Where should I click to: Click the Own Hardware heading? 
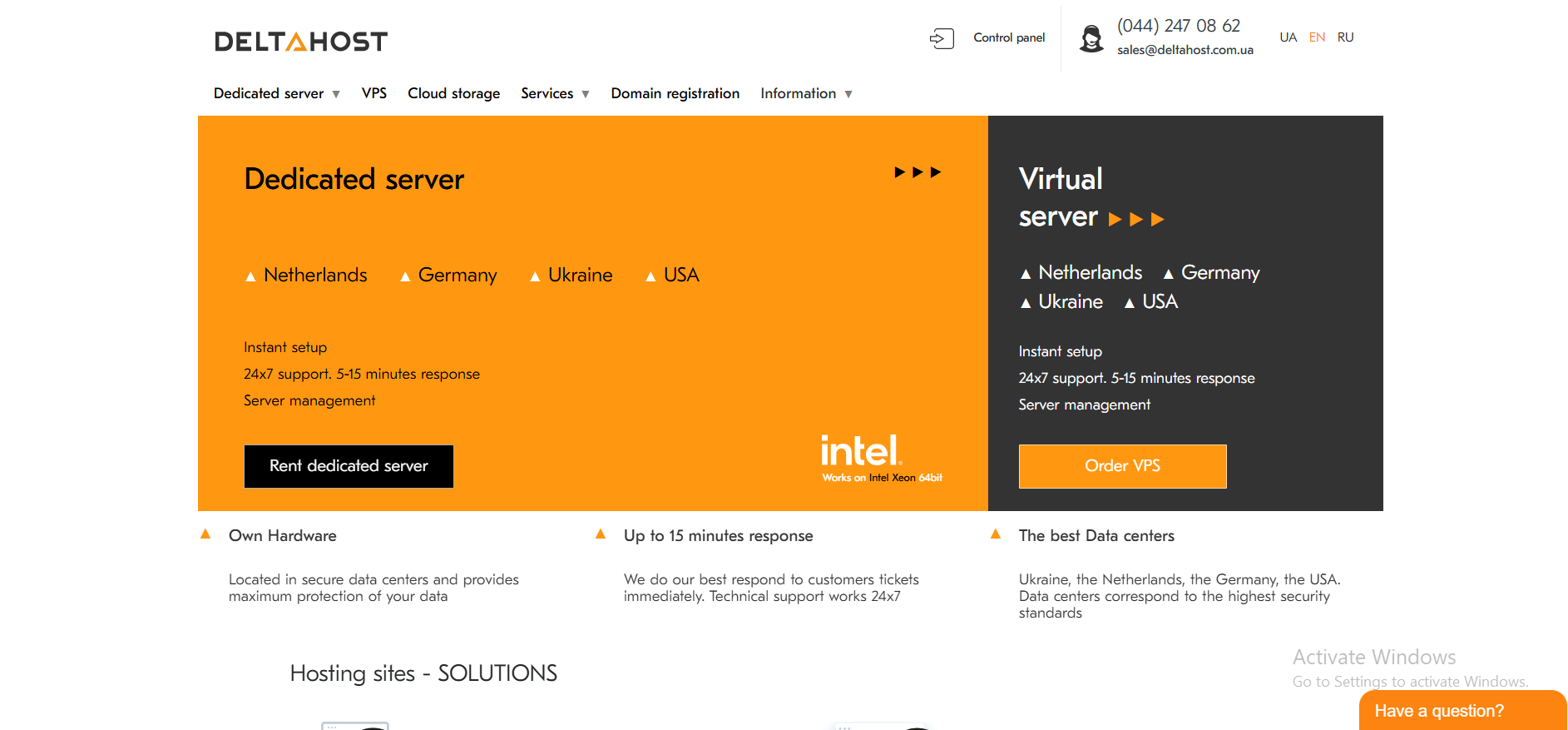(x=283, y=536)
